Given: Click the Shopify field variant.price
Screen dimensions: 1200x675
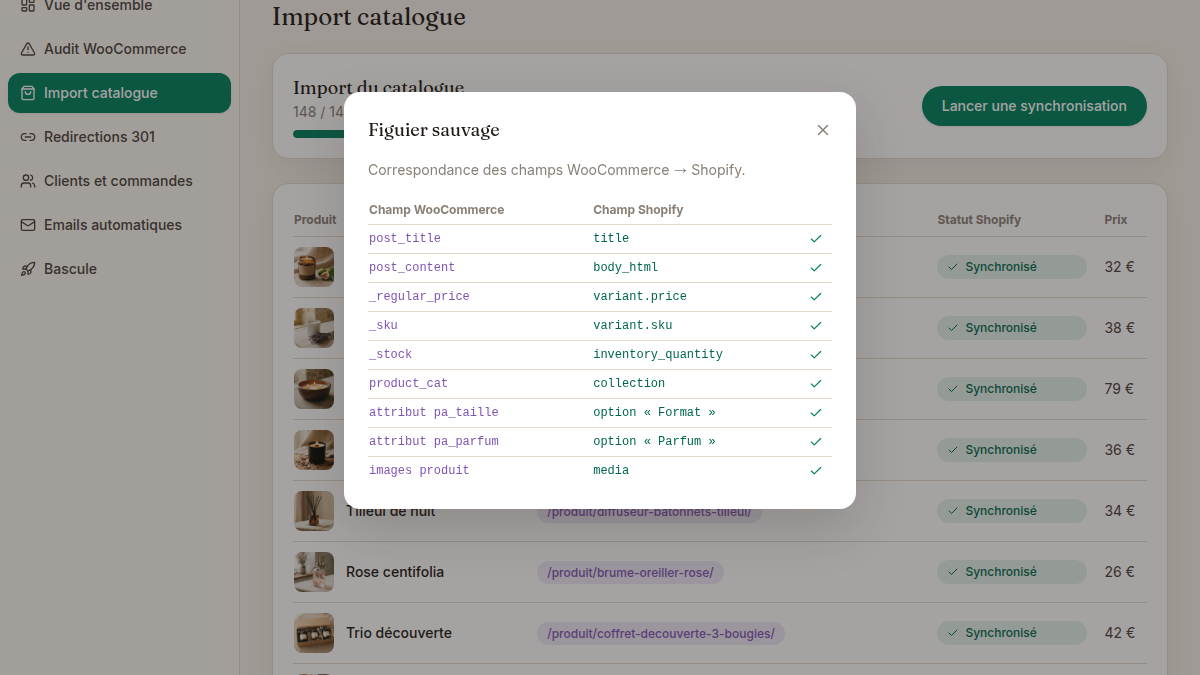Looking at the screenshot, I should pyautogui.click(x=640, y=297).
